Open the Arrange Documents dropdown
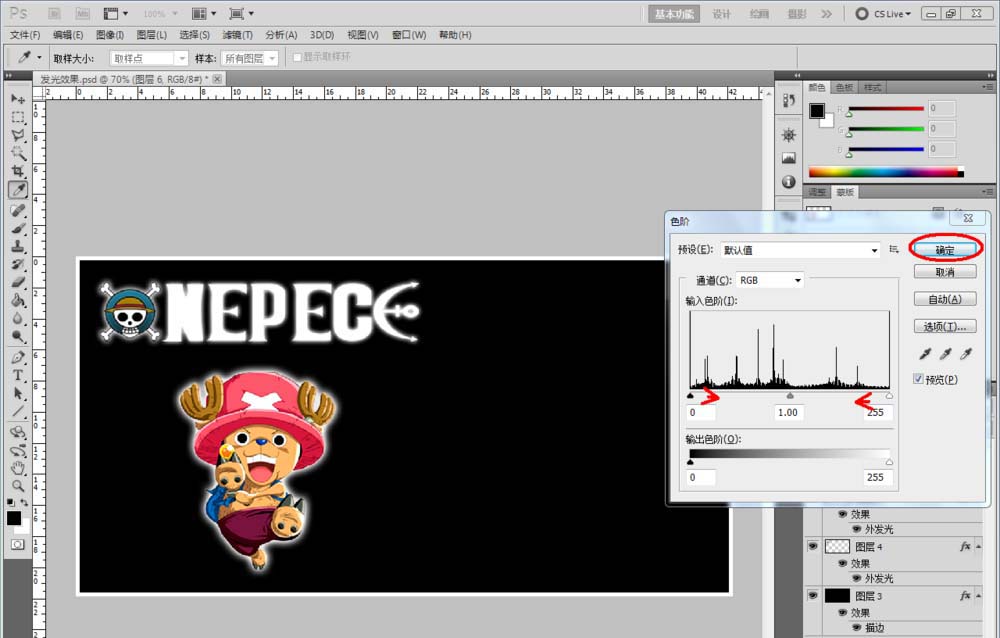Screen dimensions: 1000x638 click(x=204, y=13)
